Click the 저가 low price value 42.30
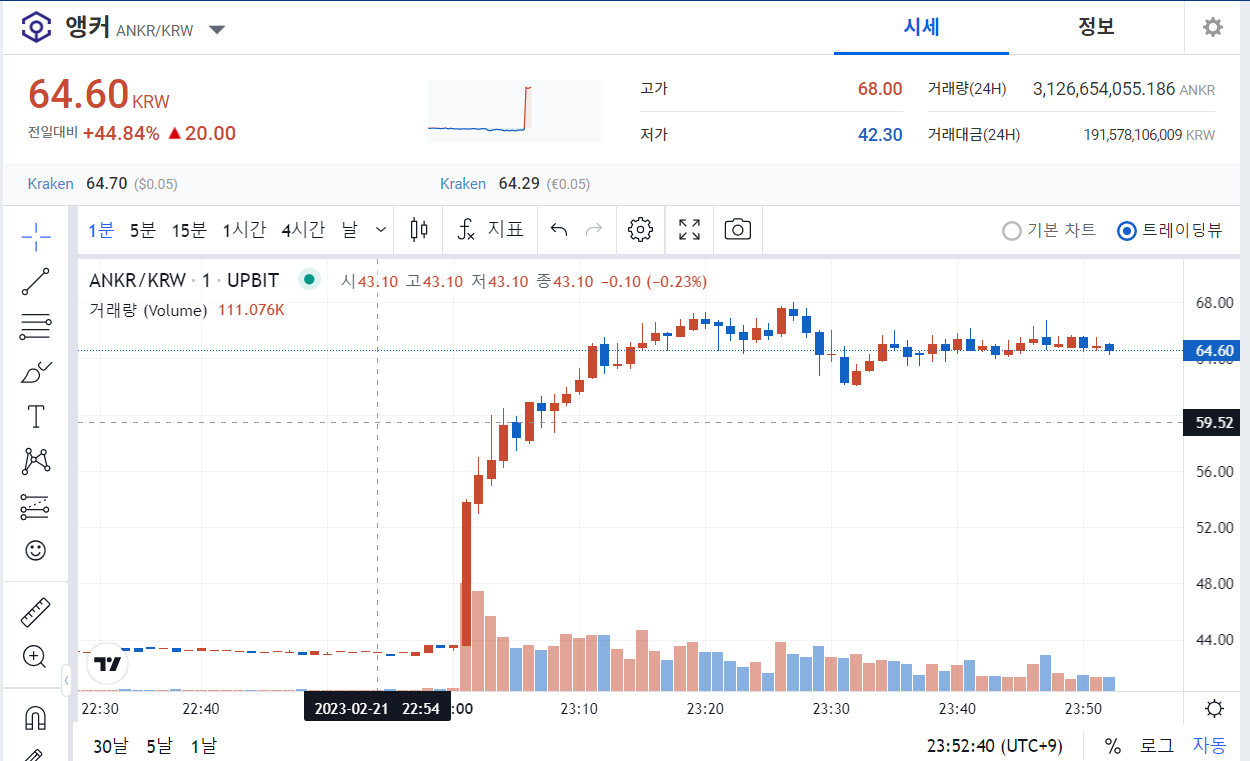Viewport: 1250px width, 761px height. pos(880,134)
